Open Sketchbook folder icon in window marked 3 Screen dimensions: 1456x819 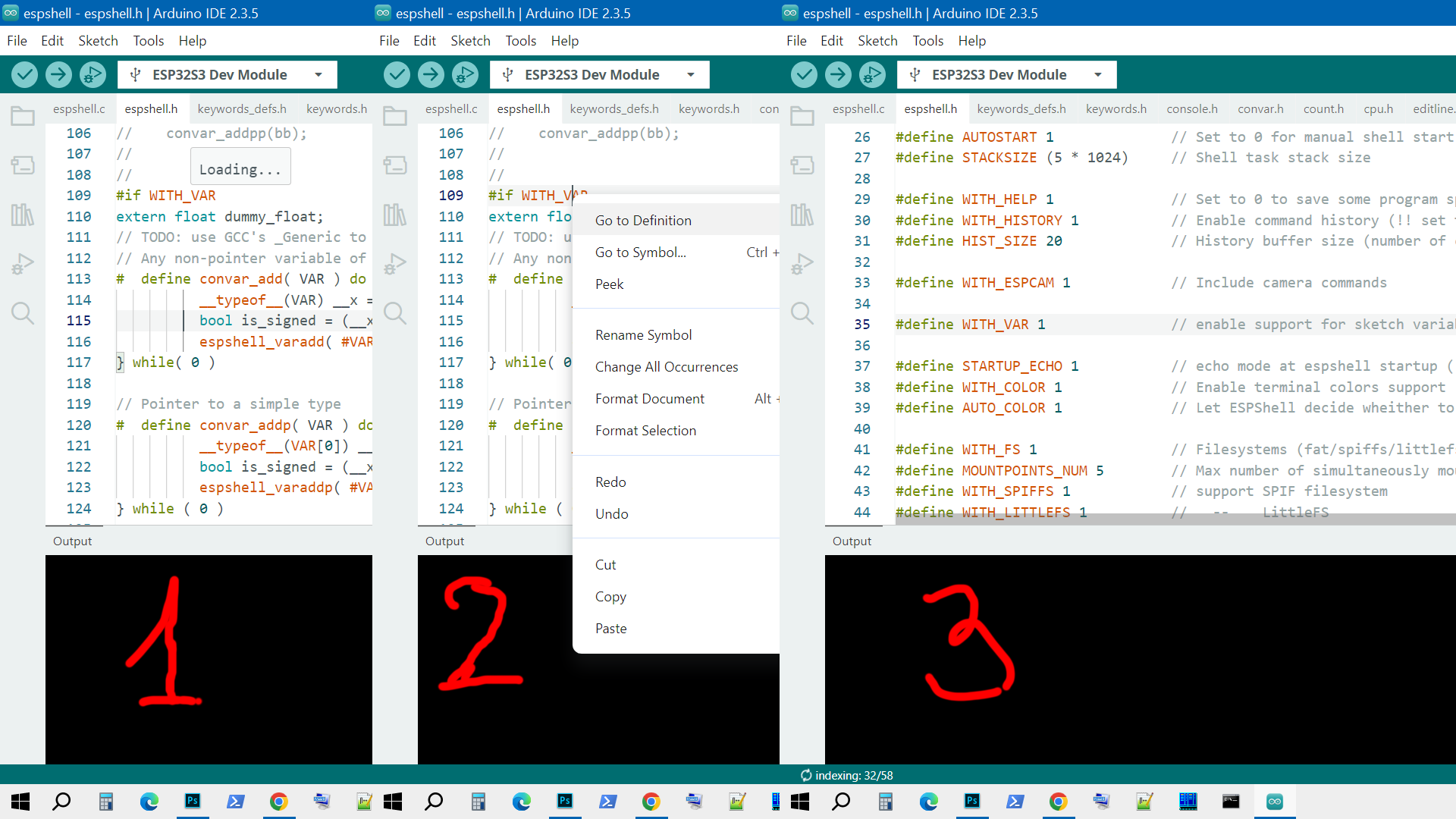(x=802, y=116)
